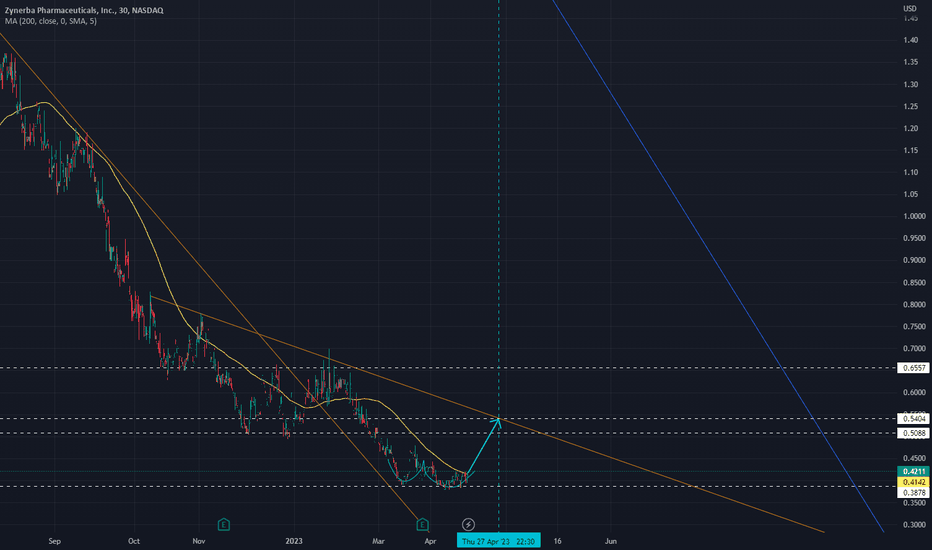This screenshot has height=550, width=932.
Task: Click the Mar label on the time axis
Action: coord(378,541)
